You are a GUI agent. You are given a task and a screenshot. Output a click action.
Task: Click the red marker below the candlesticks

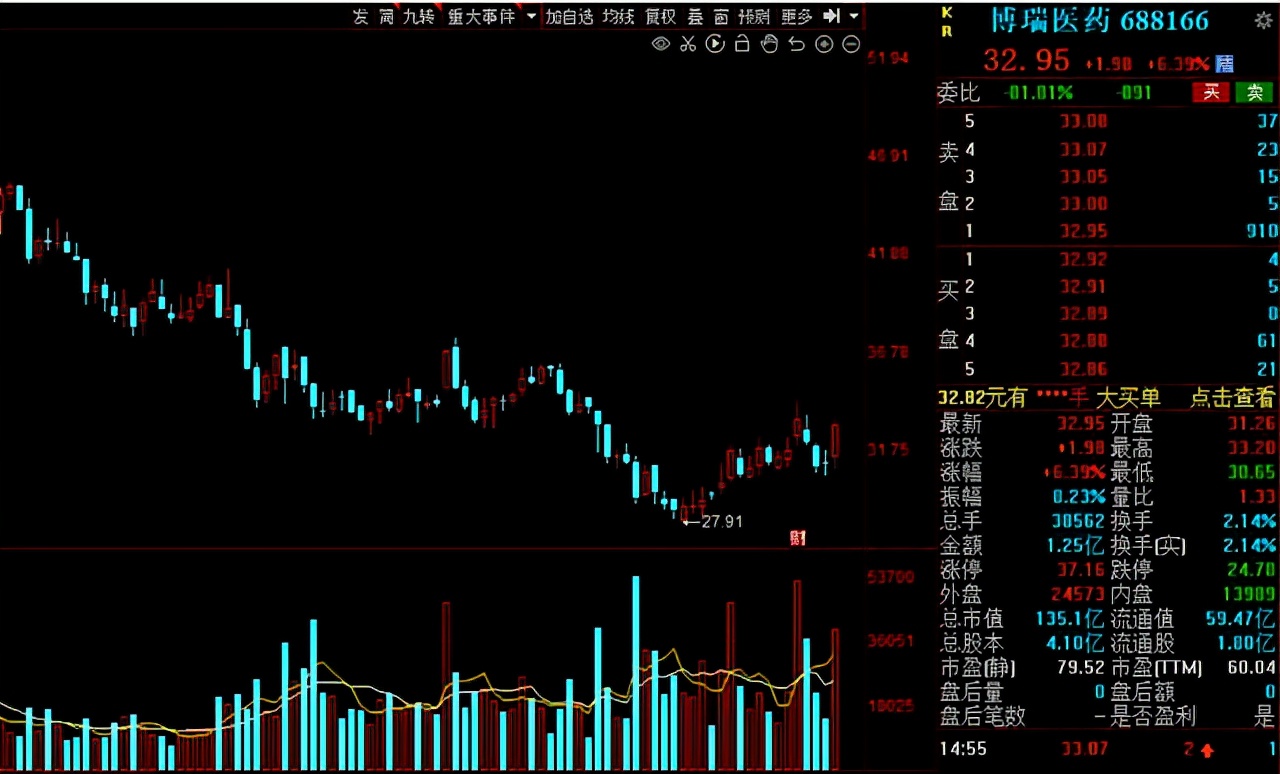coord(798,538)
